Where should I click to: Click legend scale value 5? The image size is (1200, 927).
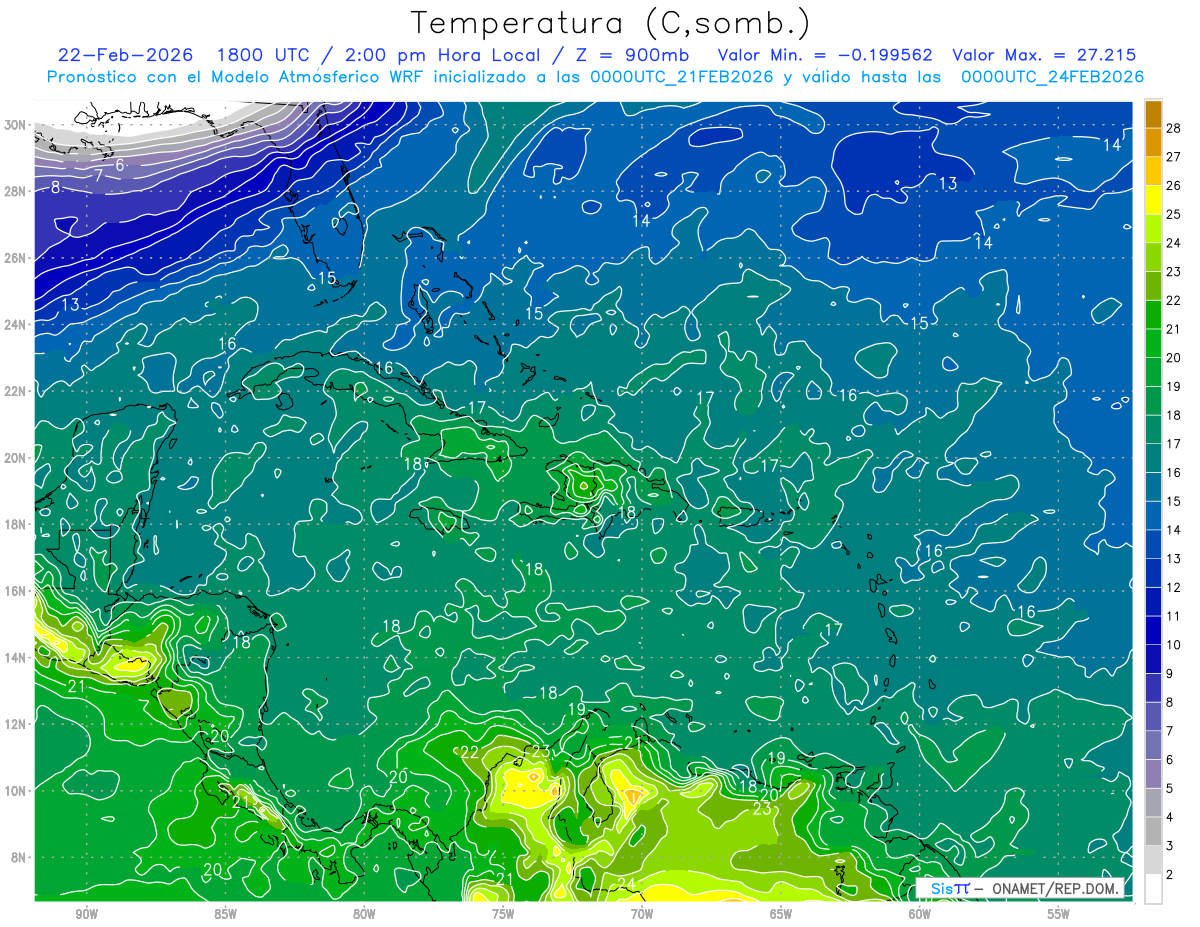(1170, 789)
